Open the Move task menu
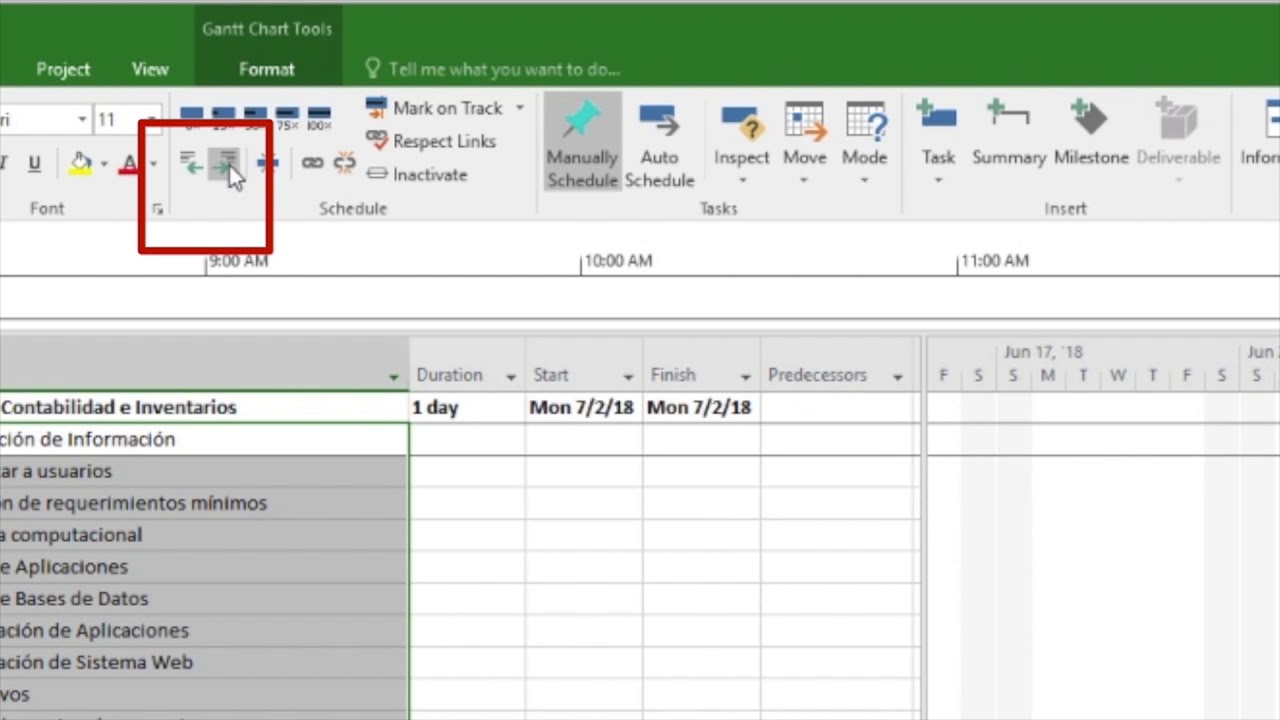The height and width of the screenshot is (720, 1280). coord(804,143)
